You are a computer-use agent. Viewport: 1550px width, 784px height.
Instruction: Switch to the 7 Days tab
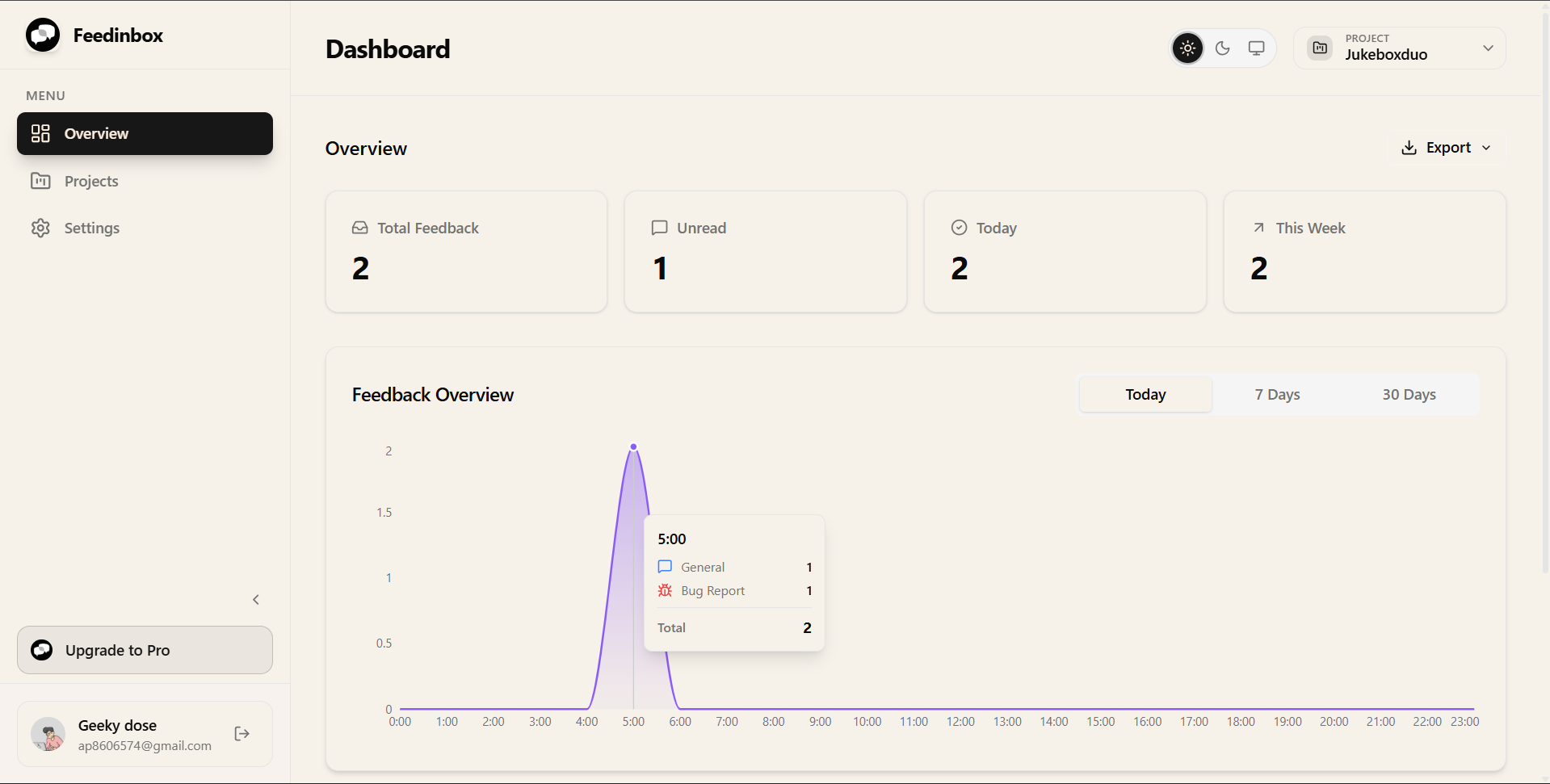point(1277,394)
